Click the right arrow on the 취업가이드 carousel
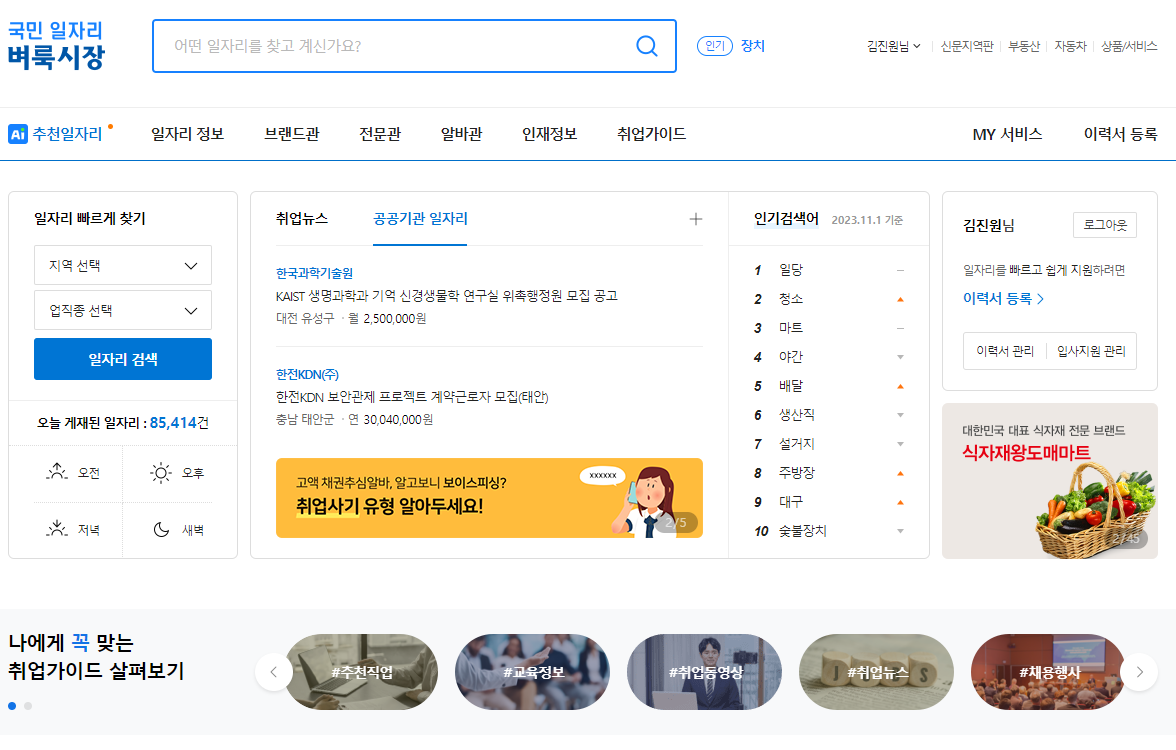 point(1139,672)
